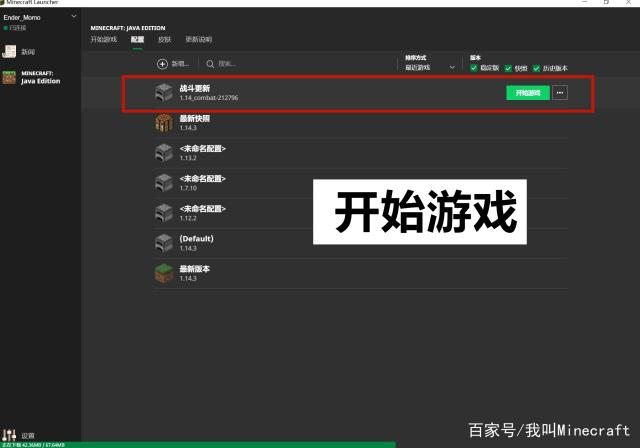Click furnace icon of the (Default) profile

tap(164, 243)
